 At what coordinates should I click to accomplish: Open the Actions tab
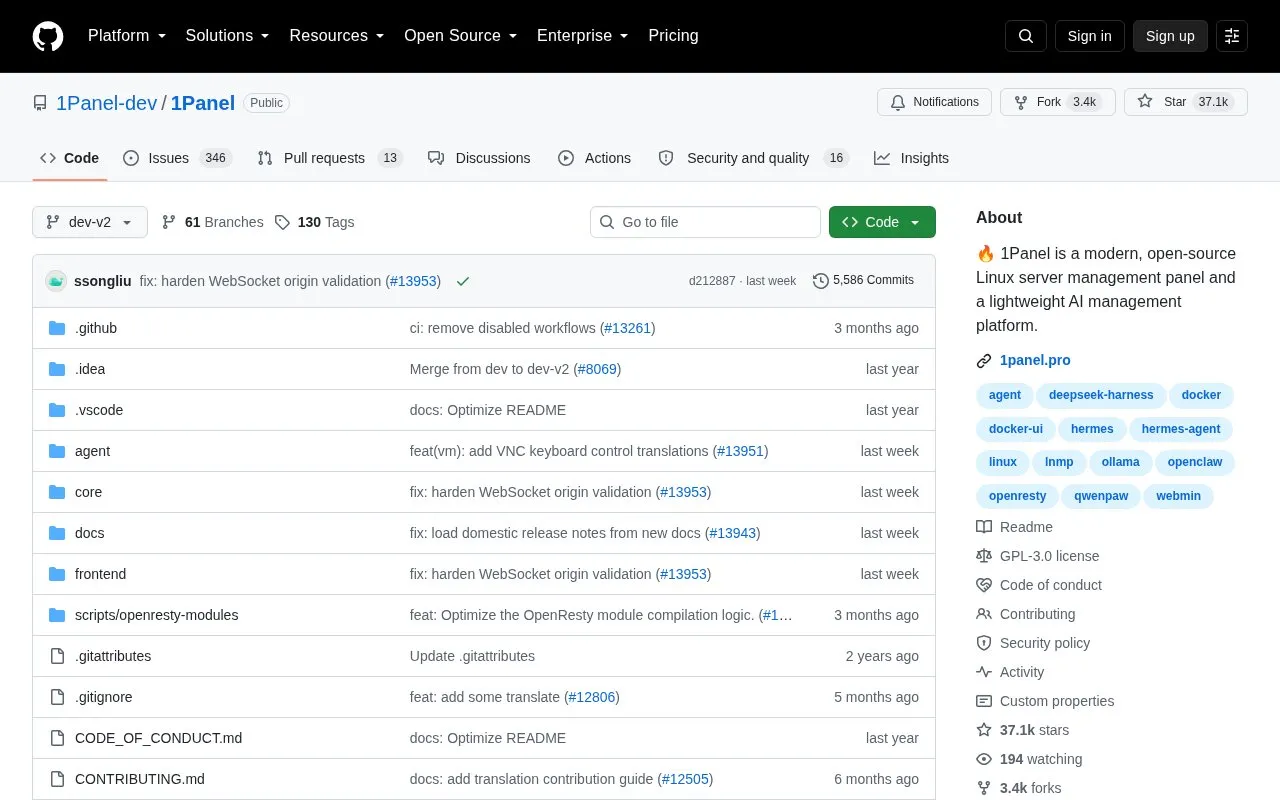(x=594, y=158)
